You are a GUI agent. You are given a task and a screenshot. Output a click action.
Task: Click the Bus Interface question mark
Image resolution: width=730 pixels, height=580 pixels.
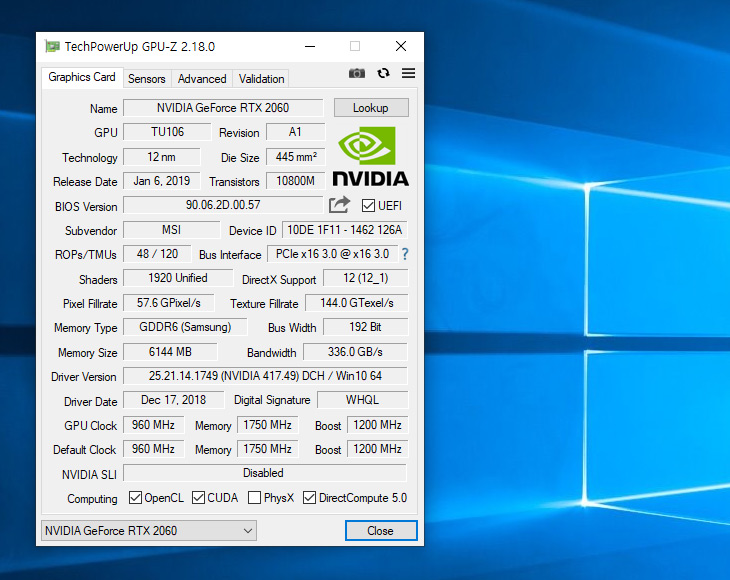(x=405, y=254)
